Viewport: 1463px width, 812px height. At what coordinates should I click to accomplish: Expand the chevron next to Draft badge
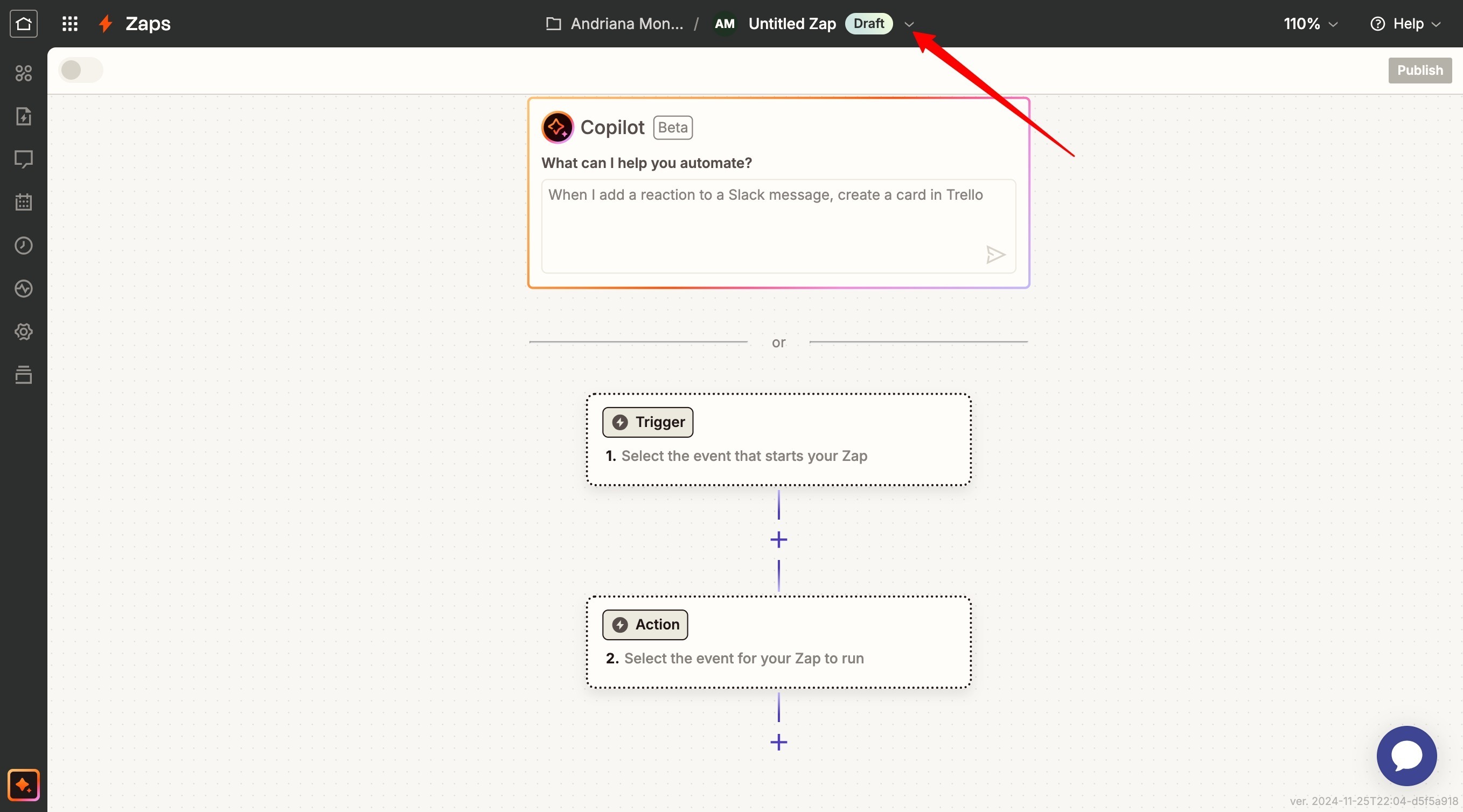tap(909, 24)
